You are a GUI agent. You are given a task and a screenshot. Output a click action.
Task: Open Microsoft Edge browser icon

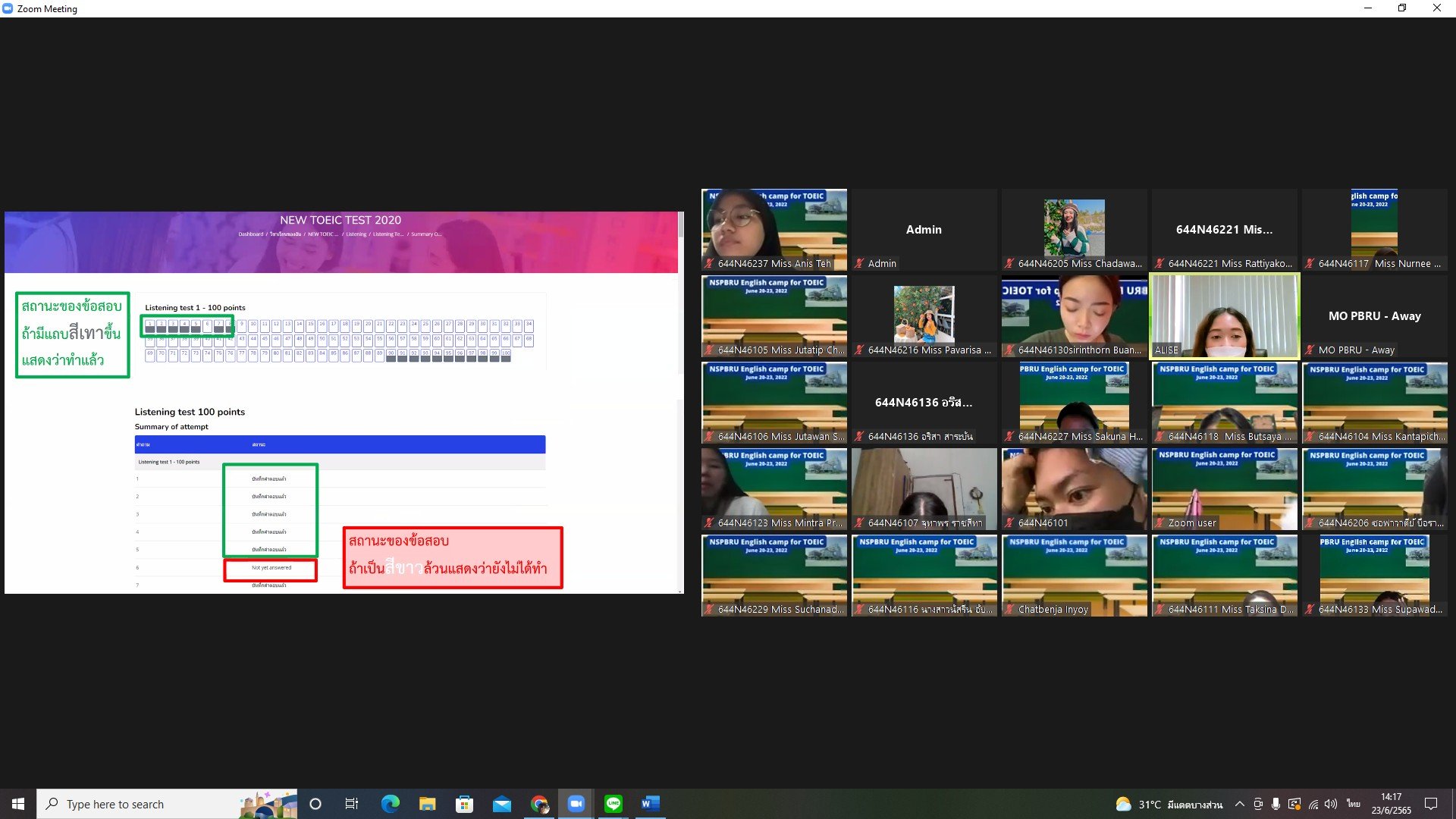click(390, 804)
